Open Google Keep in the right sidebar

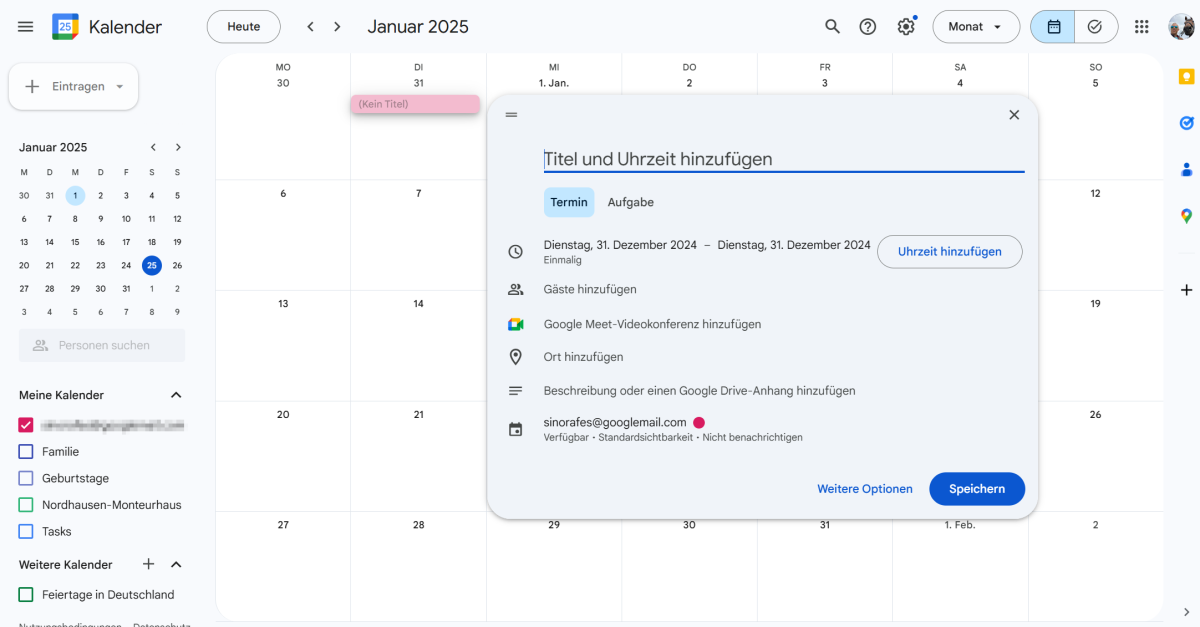pyautogui.click(x=1185, y=75)
